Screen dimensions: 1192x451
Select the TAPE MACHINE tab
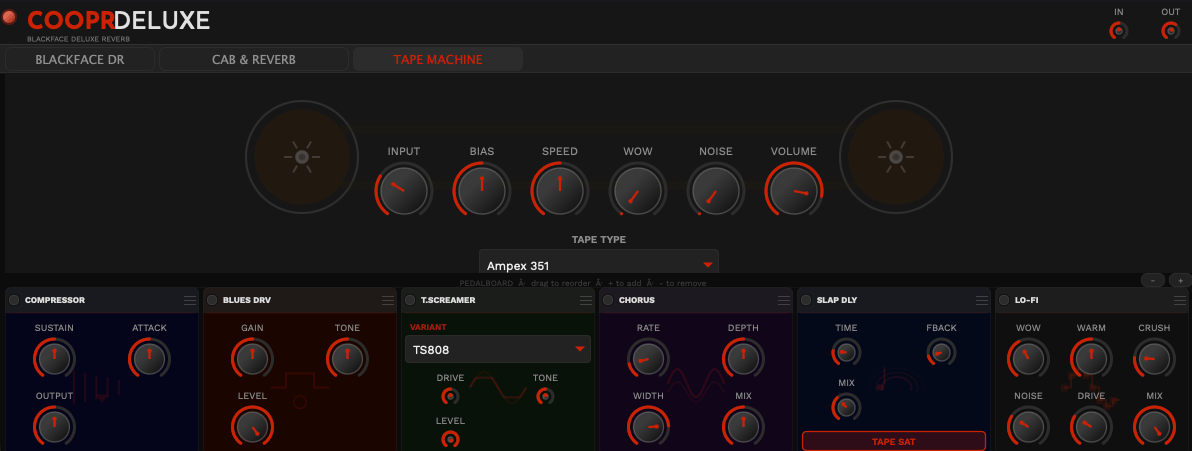pyautogui.click(x=438, y=59)
